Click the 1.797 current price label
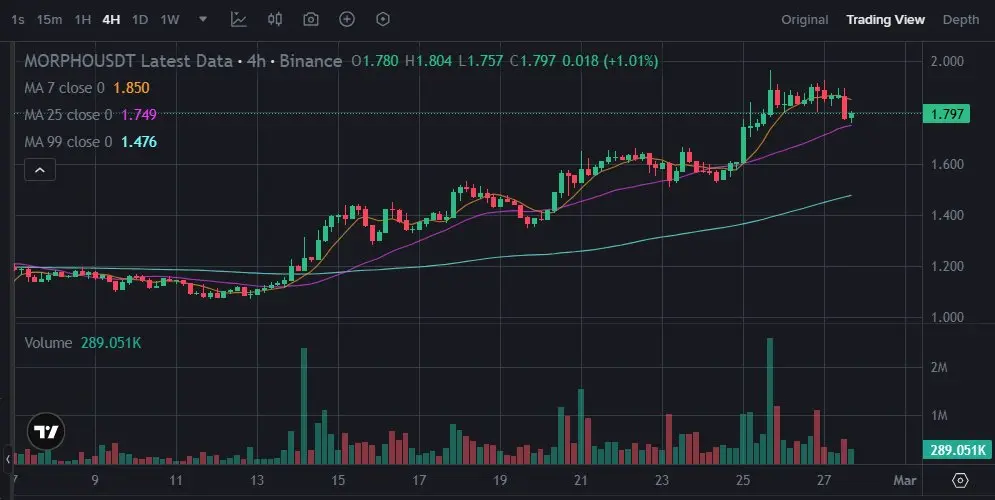995x500 pixels. click(x=946, y=114)
